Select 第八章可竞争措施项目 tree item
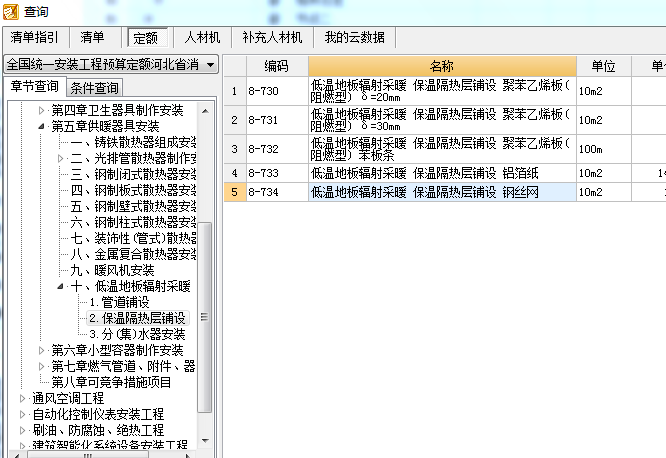This screenshot has width=666, height=458. tap(111, 382)
